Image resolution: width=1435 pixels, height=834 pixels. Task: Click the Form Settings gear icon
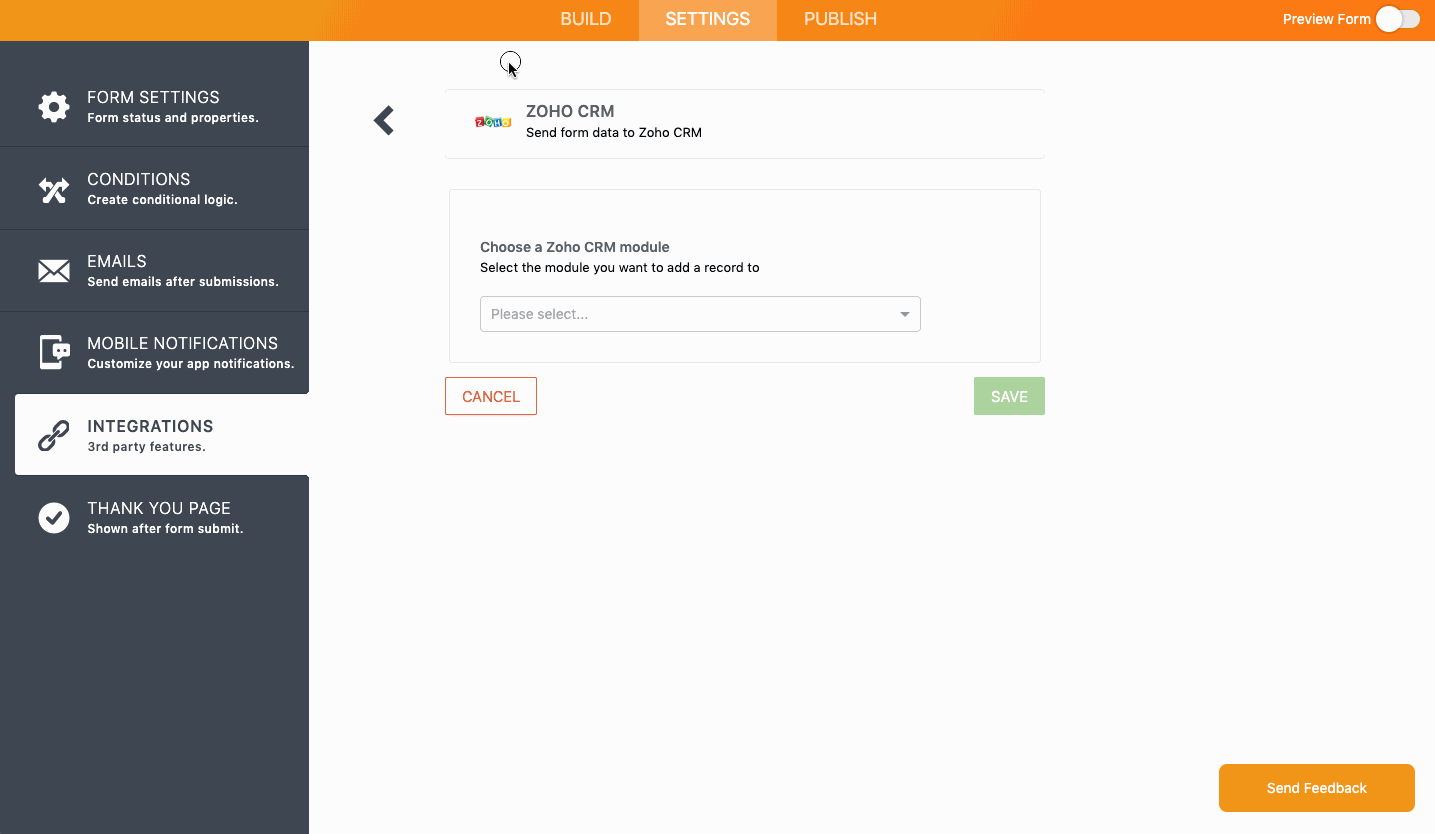coord(54,106)
